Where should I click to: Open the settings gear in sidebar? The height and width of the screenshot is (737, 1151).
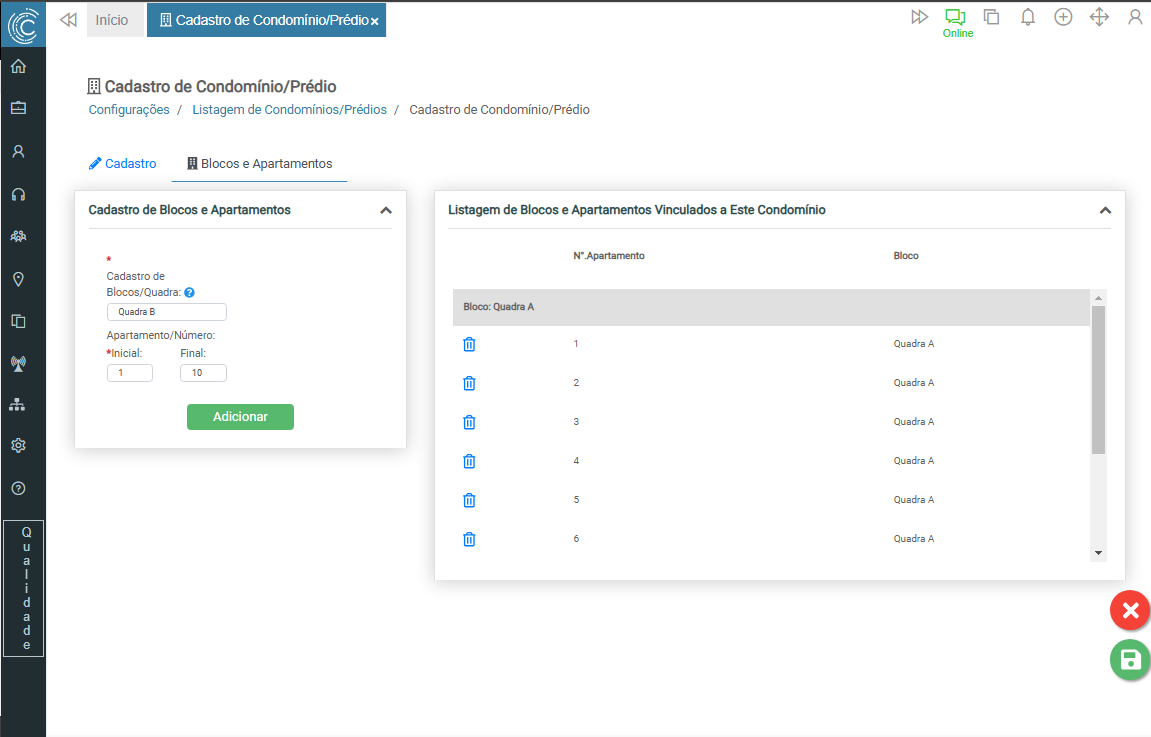pos(18,446)
